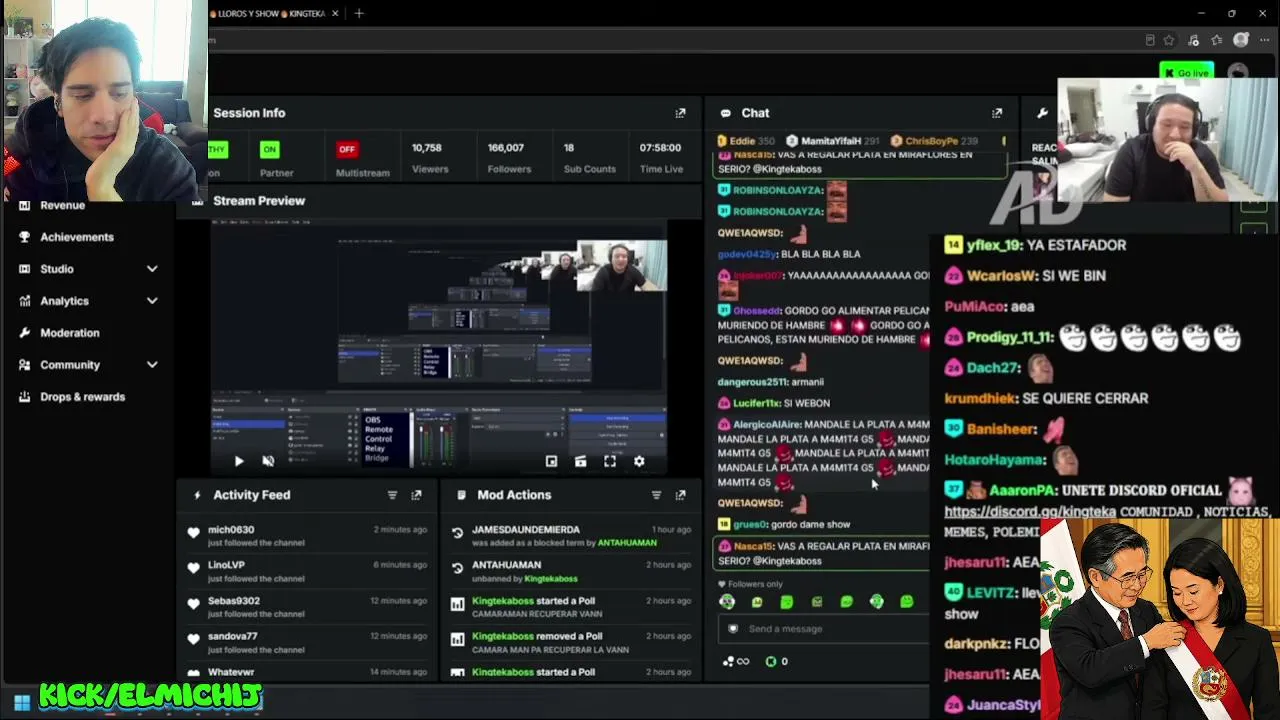This screenshot has width=1280, height=720.
Task: Click the Studio sidebar icon
Action: pos(24,269)
